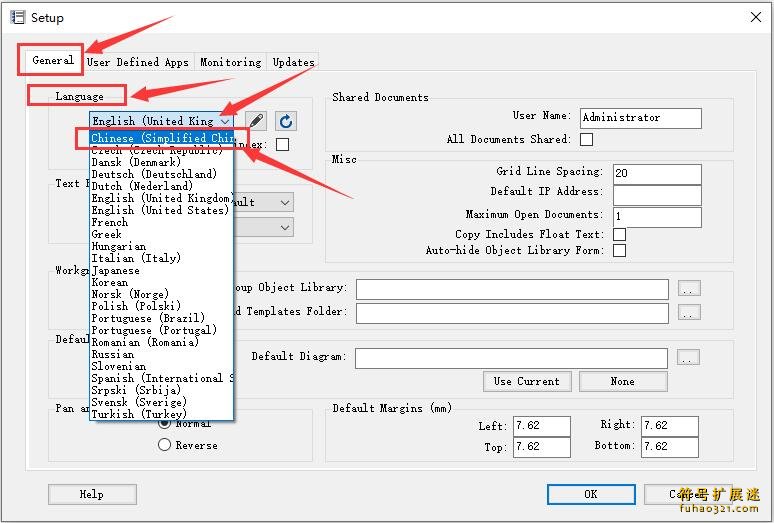The width and height of the screenshot is (774, 523).
Task: Select French in the language list
Action: pos(161,223)
